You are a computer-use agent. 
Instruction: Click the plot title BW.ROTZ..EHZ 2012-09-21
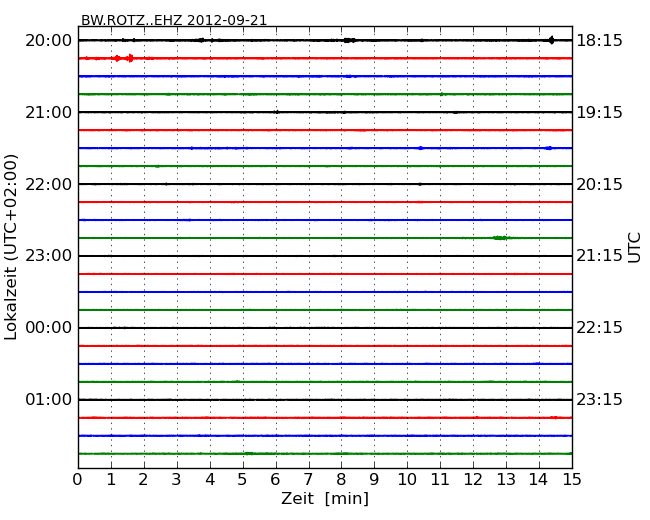(174, 20)
